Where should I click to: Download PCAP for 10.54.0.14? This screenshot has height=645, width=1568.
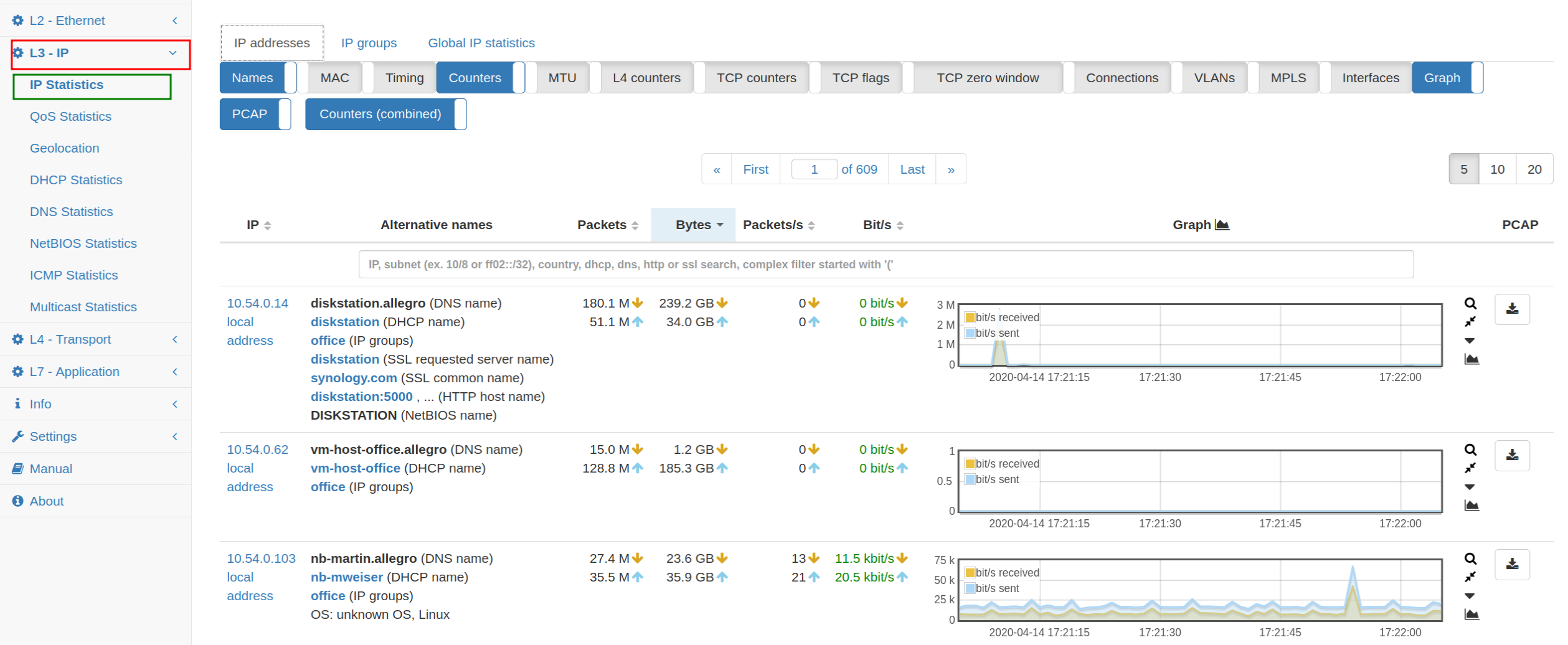pos(1512,309)
